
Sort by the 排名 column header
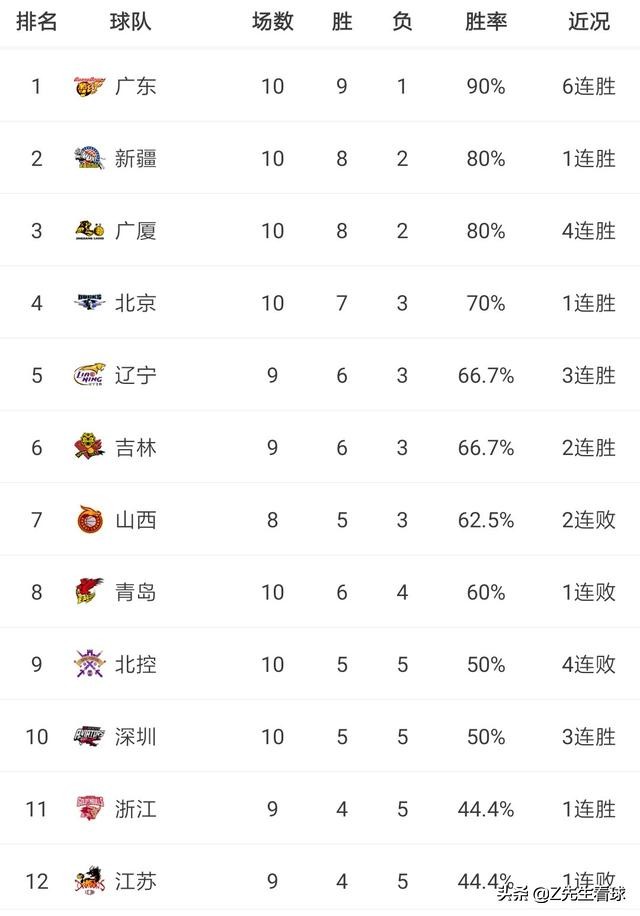[x=36, y=22]
